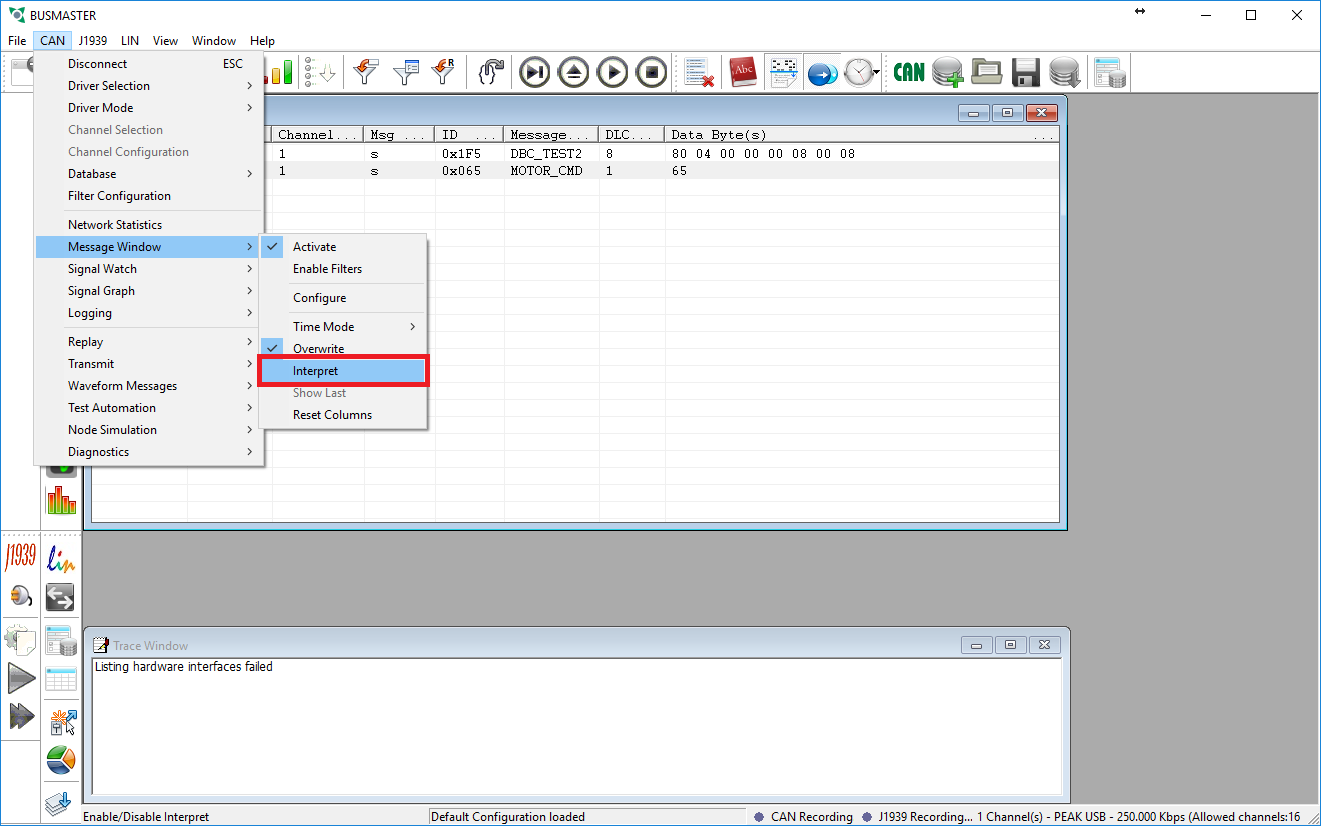Click the filter funnel icon marked R
The height and width of the screenshot is (826, 1321).
click(443, 72)
